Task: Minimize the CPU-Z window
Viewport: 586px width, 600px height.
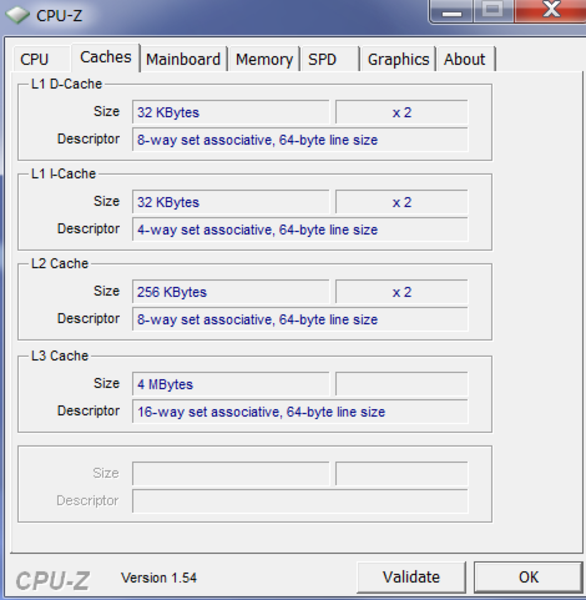Action: click(x=452, y=11)
